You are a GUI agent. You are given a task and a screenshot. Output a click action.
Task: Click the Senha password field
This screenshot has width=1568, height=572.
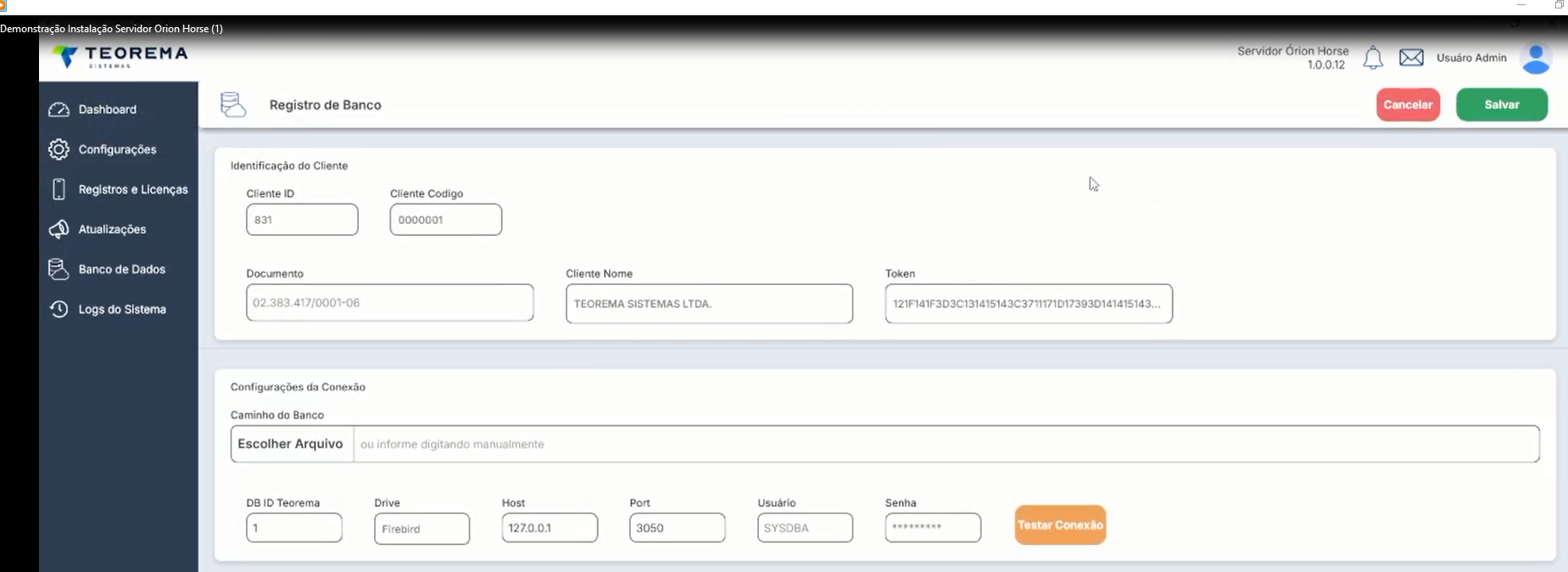[933, 528]
